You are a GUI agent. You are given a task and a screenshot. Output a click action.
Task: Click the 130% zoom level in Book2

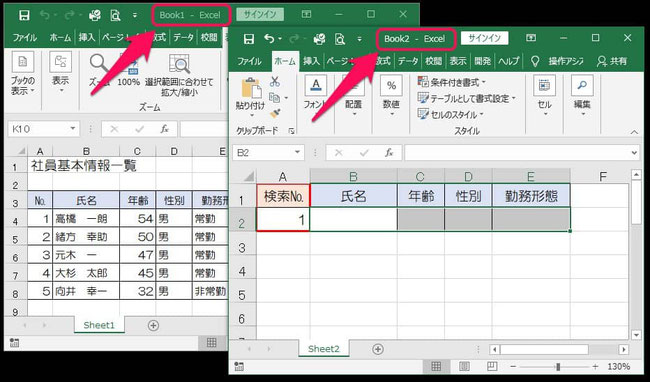[619, 367]
